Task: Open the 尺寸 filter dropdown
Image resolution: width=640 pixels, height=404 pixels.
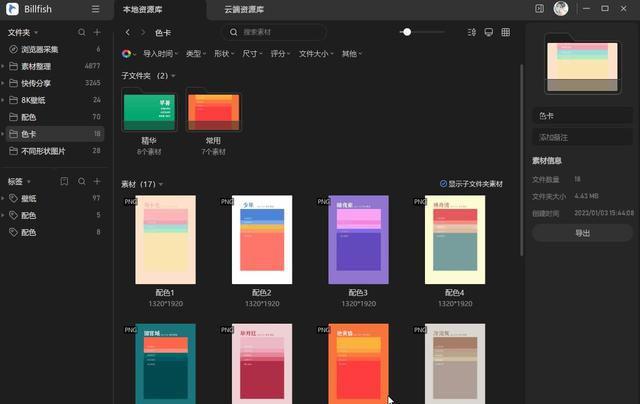Action: point(252,53)
